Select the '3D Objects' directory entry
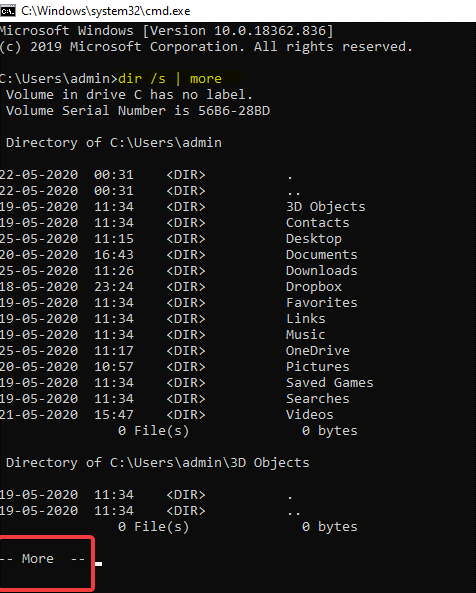Screen dimensions: 476x593 (326, 207)
